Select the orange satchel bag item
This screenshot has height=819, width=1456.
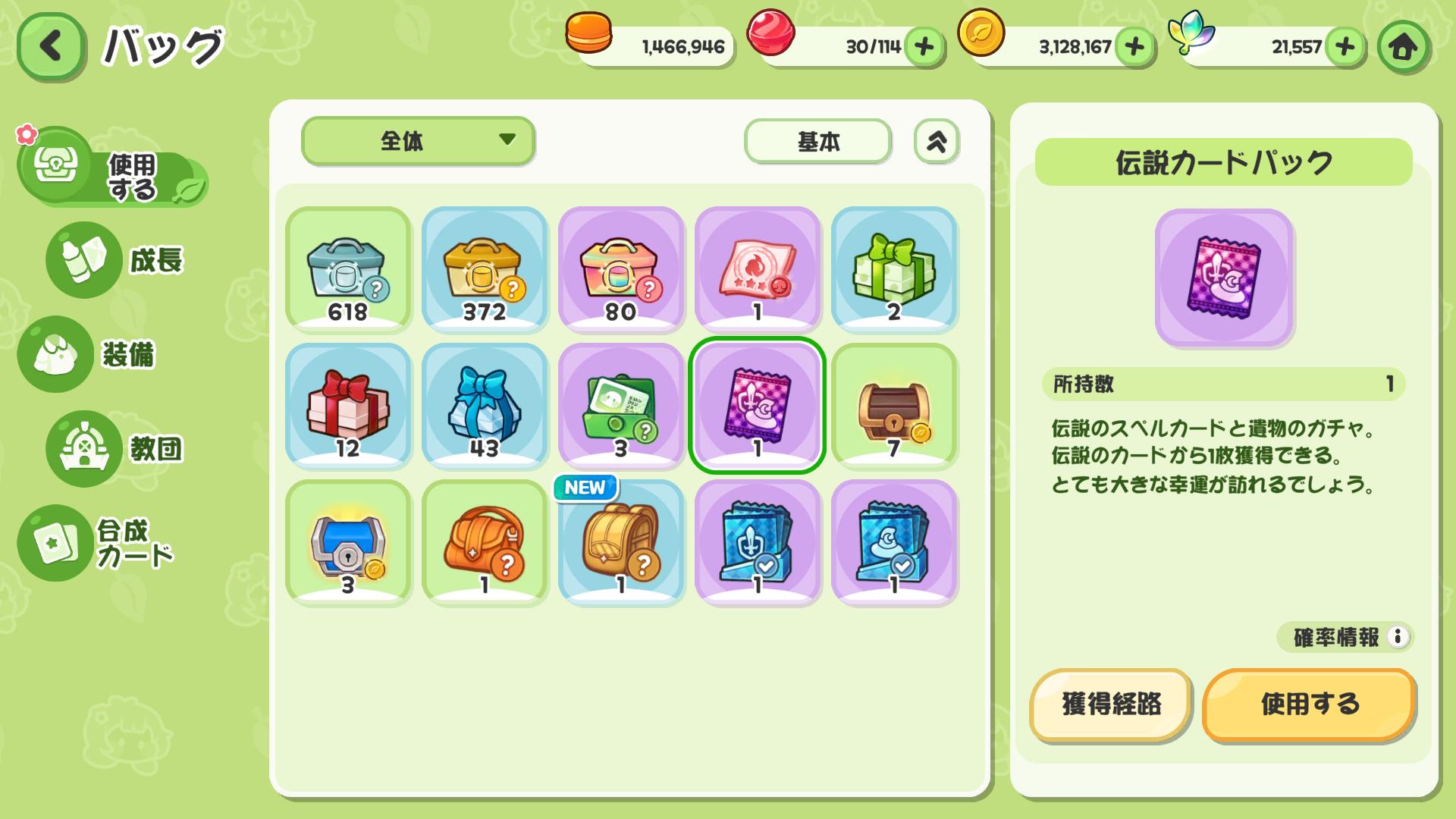[485, 542]
